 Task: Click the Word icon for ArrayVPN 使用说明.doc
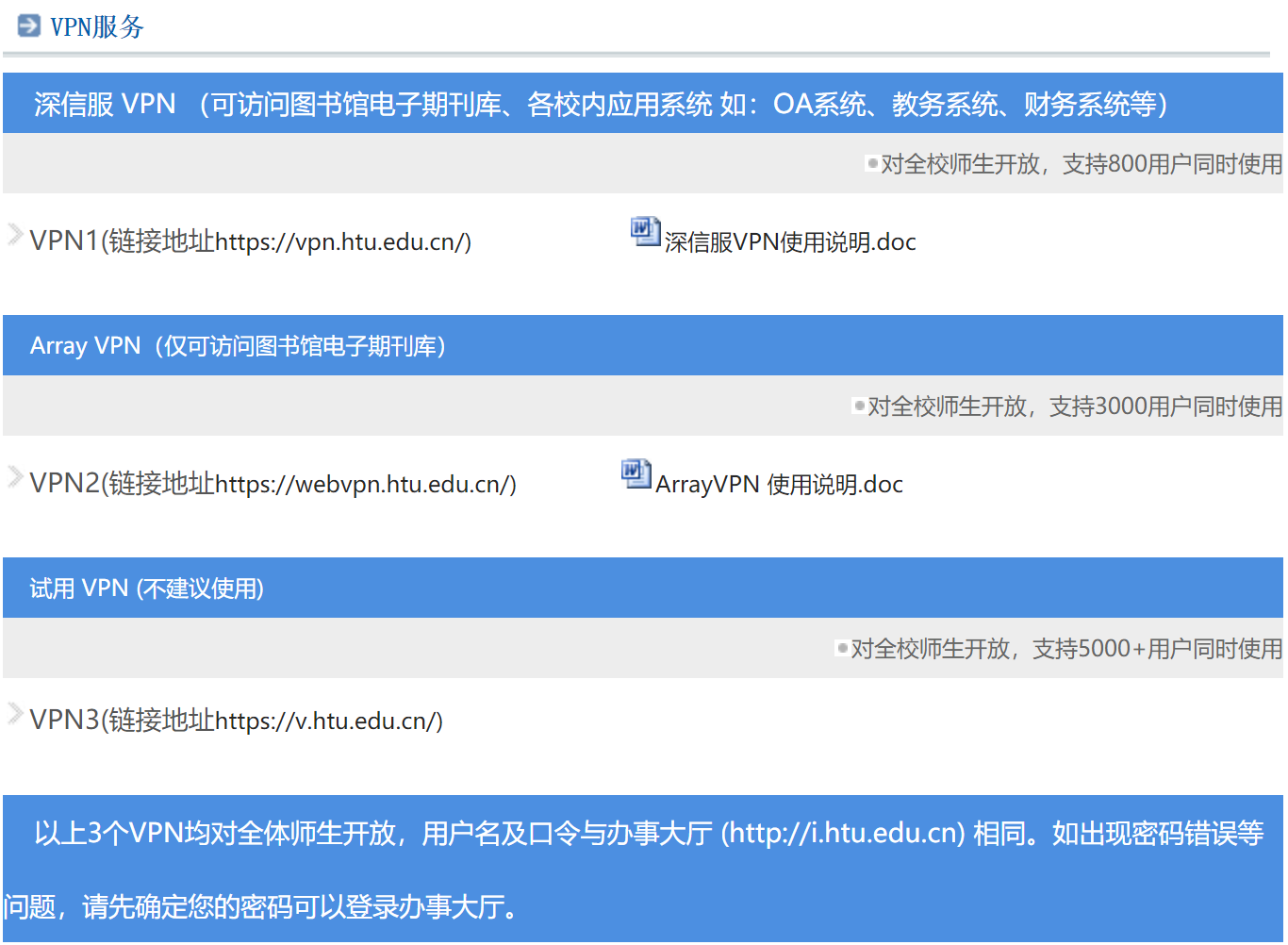636,473
